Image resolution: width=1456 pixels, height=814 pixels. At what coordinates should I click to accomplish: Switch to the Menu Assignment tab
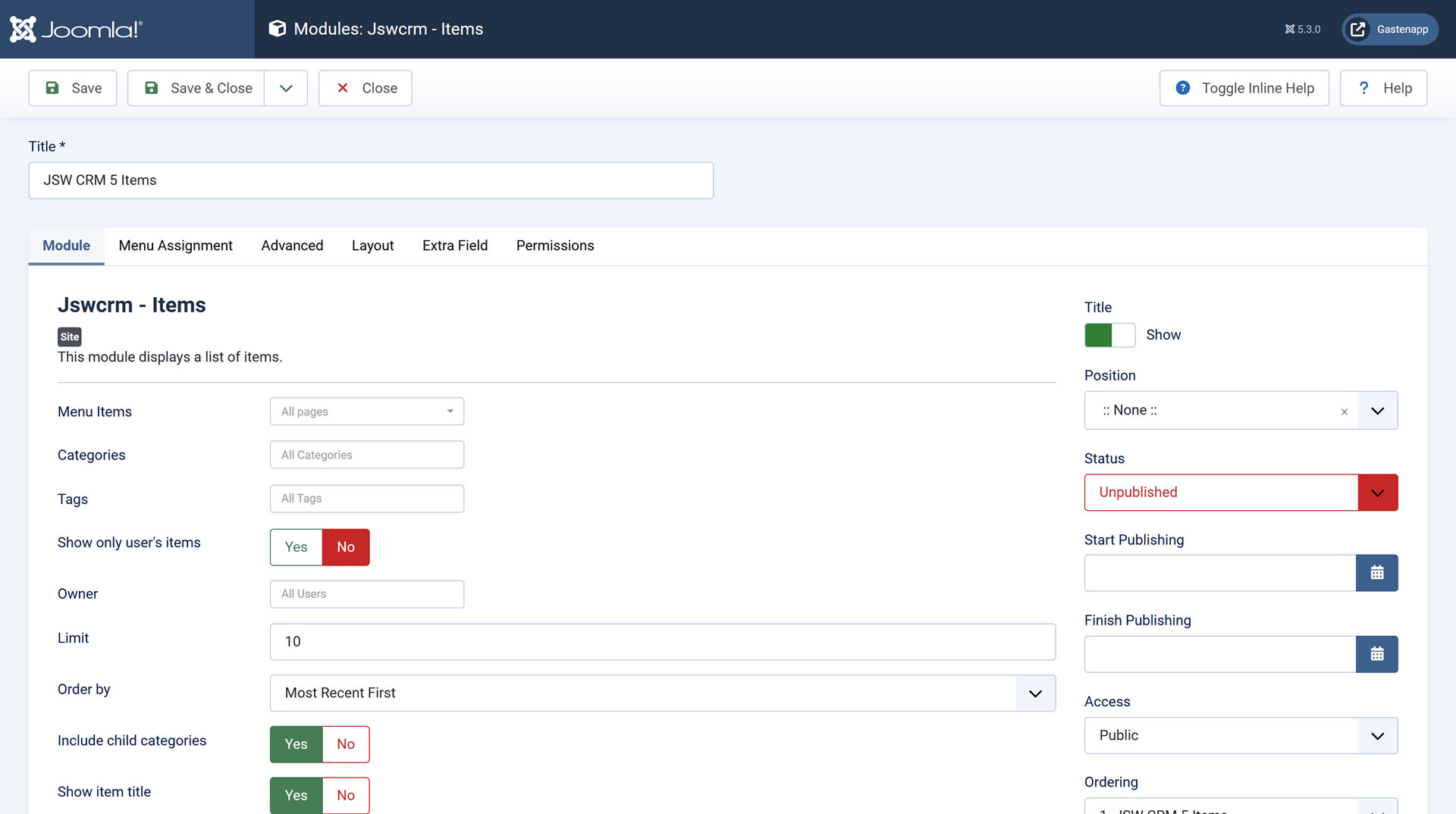pyautogui.click(x=175, y=246)
